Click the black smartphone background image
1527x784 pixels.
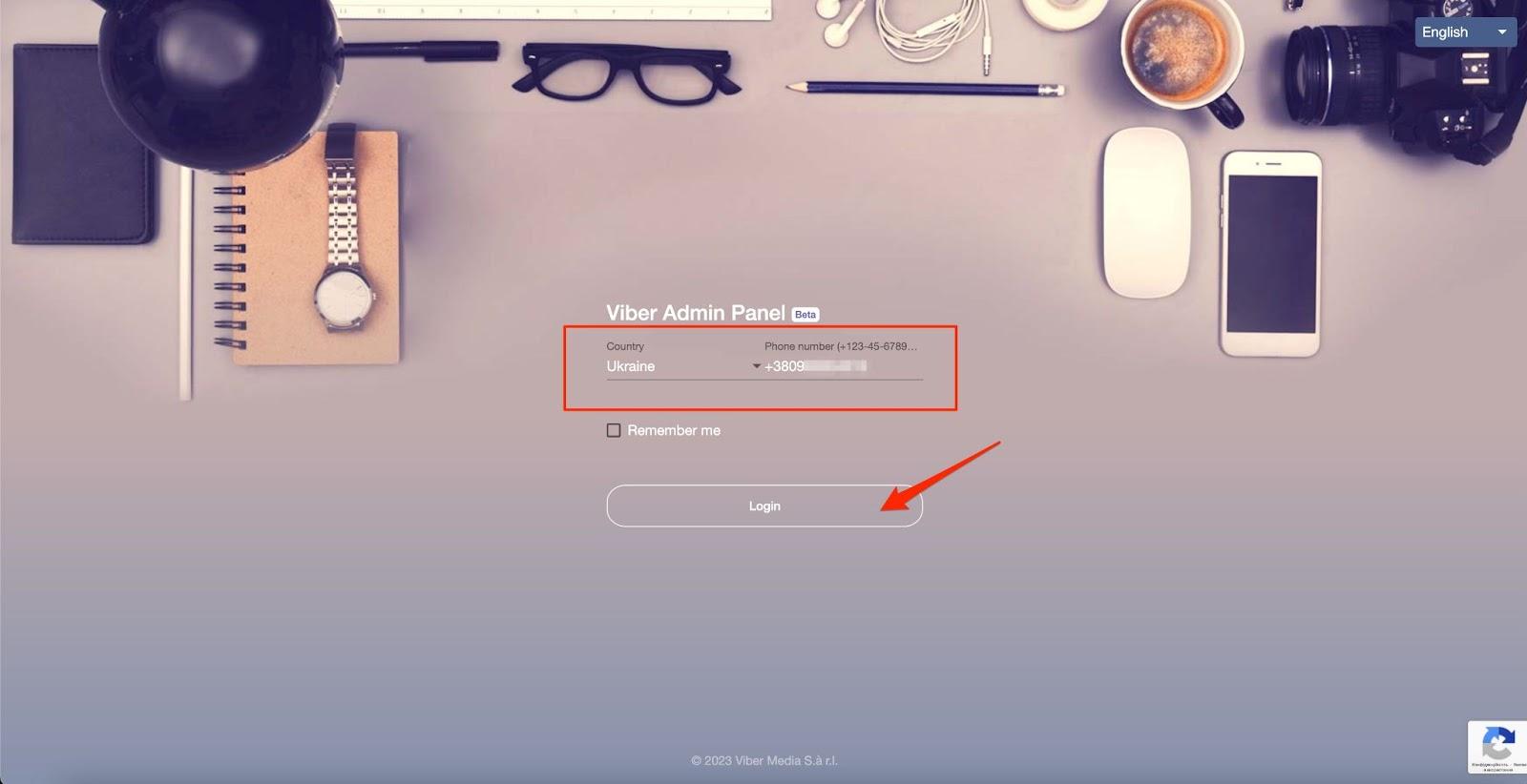[x=1270, y=254]
